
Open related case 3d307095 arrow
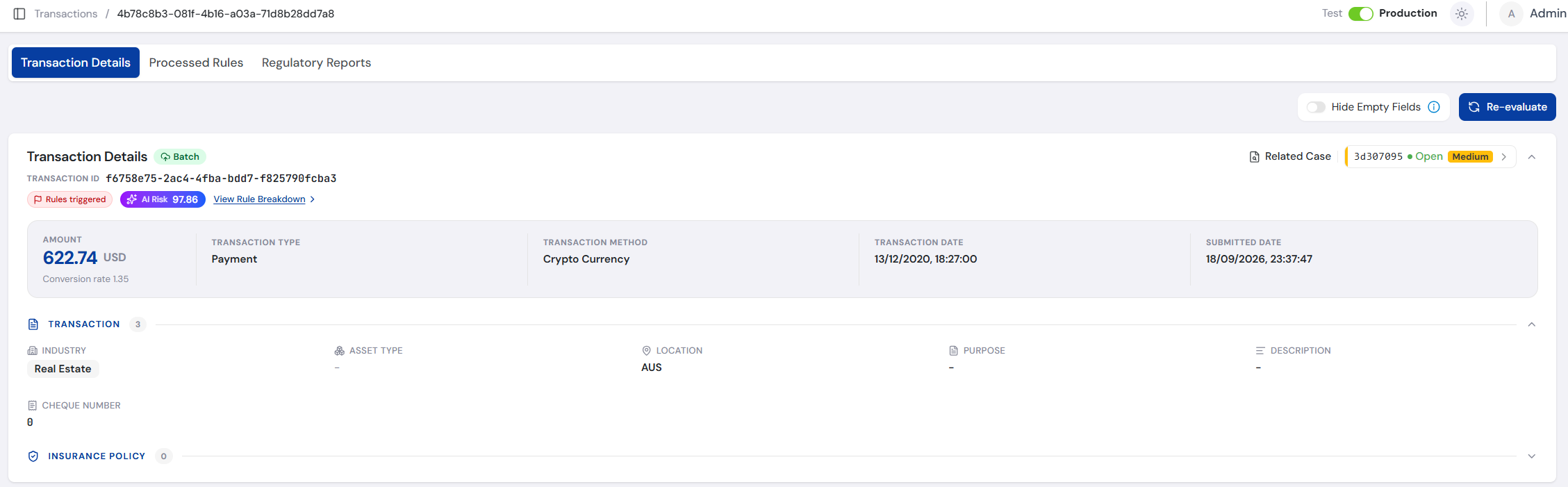[x=1504, y=157]
